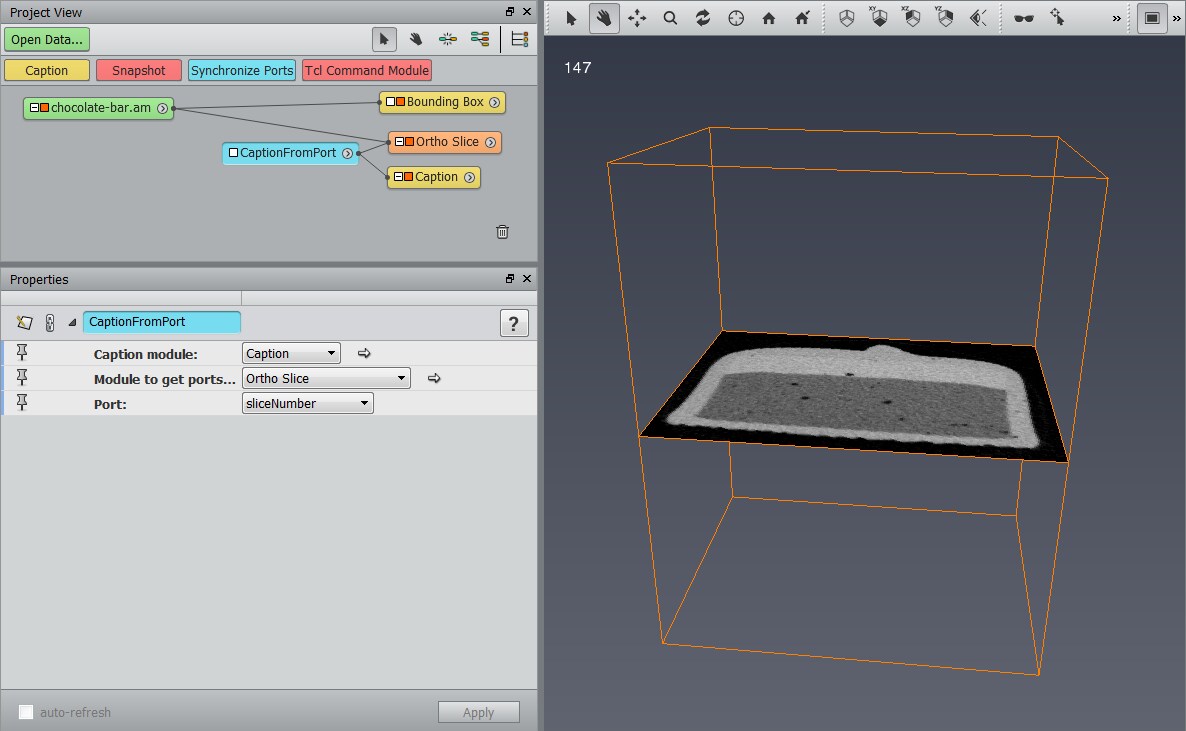
Task: Click the Home view icon
Action: click(x=768, y=17)
